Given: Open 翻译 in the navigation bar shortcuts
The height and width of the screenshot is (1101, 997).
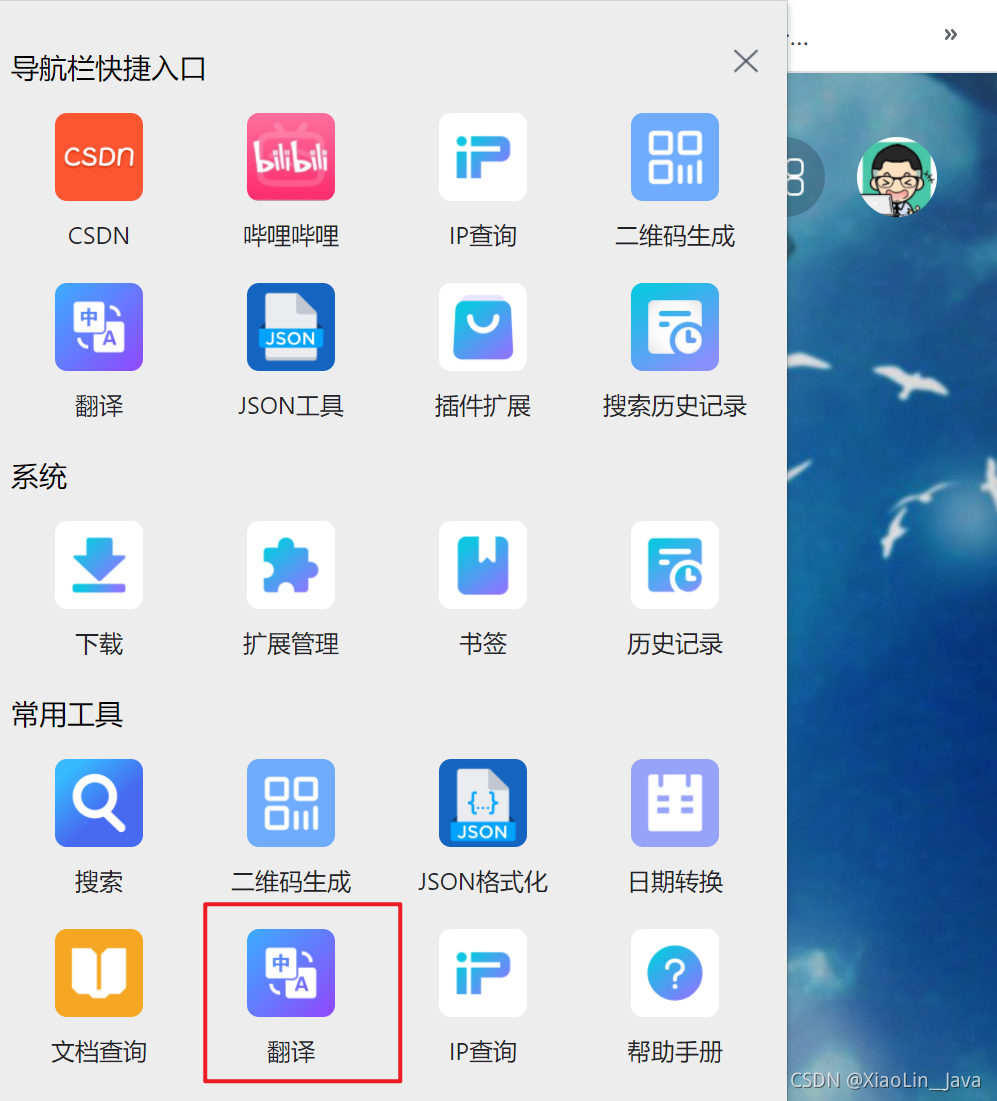Looking at the screenshot, I should point(99,327).
